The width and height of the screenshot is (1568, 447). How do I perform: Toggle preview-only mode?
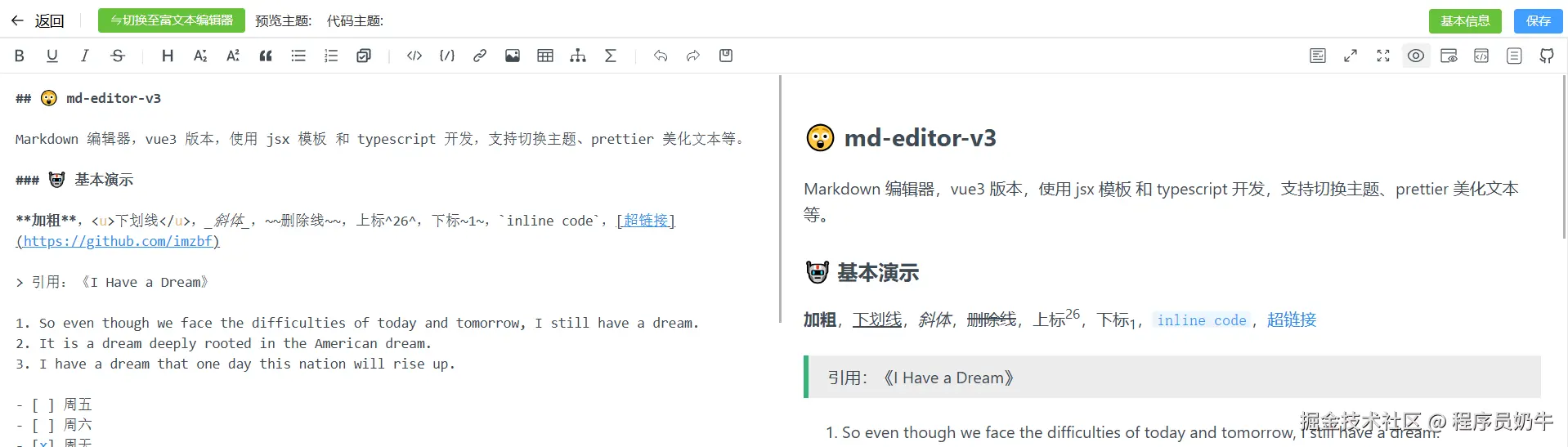(x=1449, y=56)
